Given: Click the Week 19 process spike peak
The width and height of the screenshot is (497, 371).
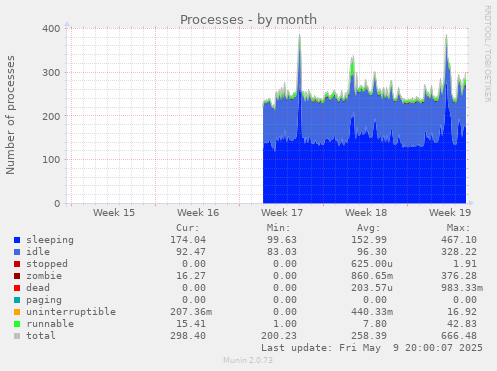Looking at the screenshot, I should click(447, 36).
